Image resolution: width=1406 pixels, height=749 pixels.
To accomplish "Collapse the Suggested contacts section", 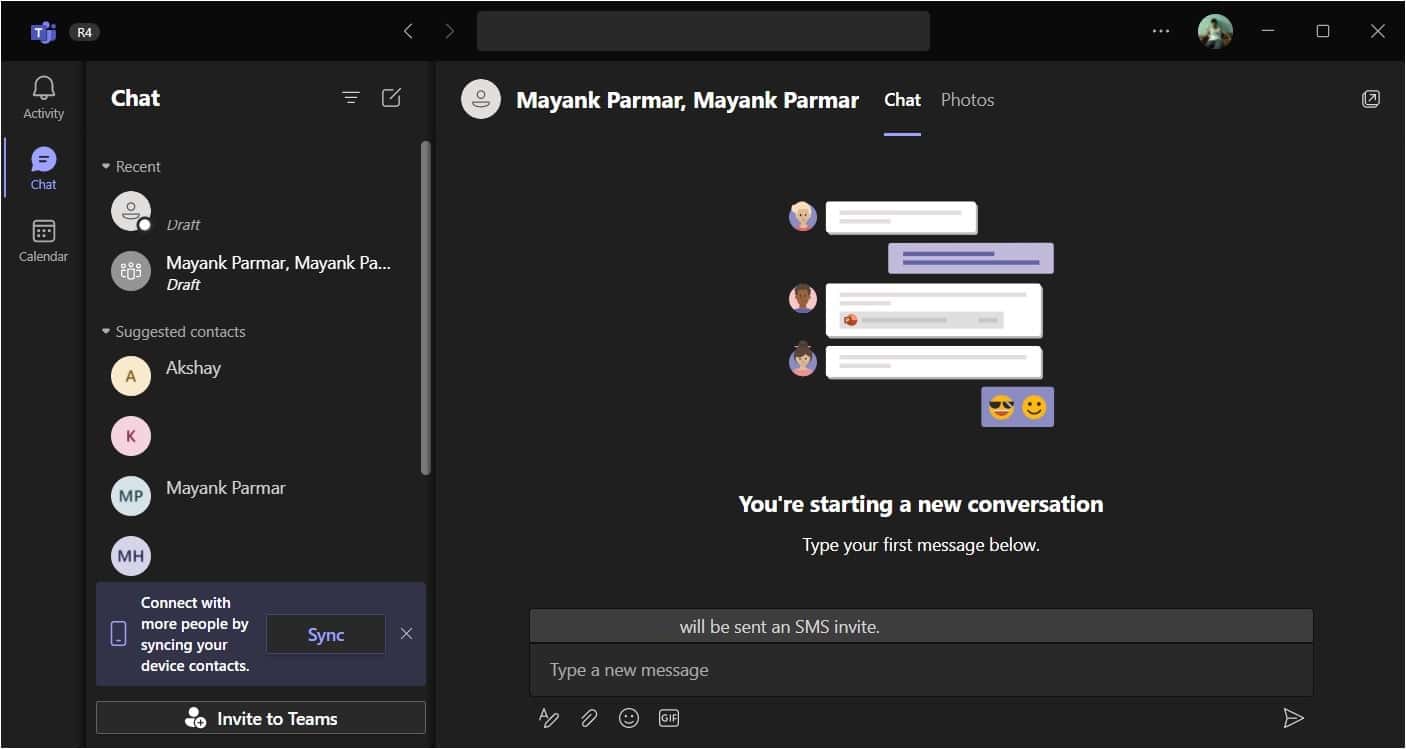I will click(174, 332).
